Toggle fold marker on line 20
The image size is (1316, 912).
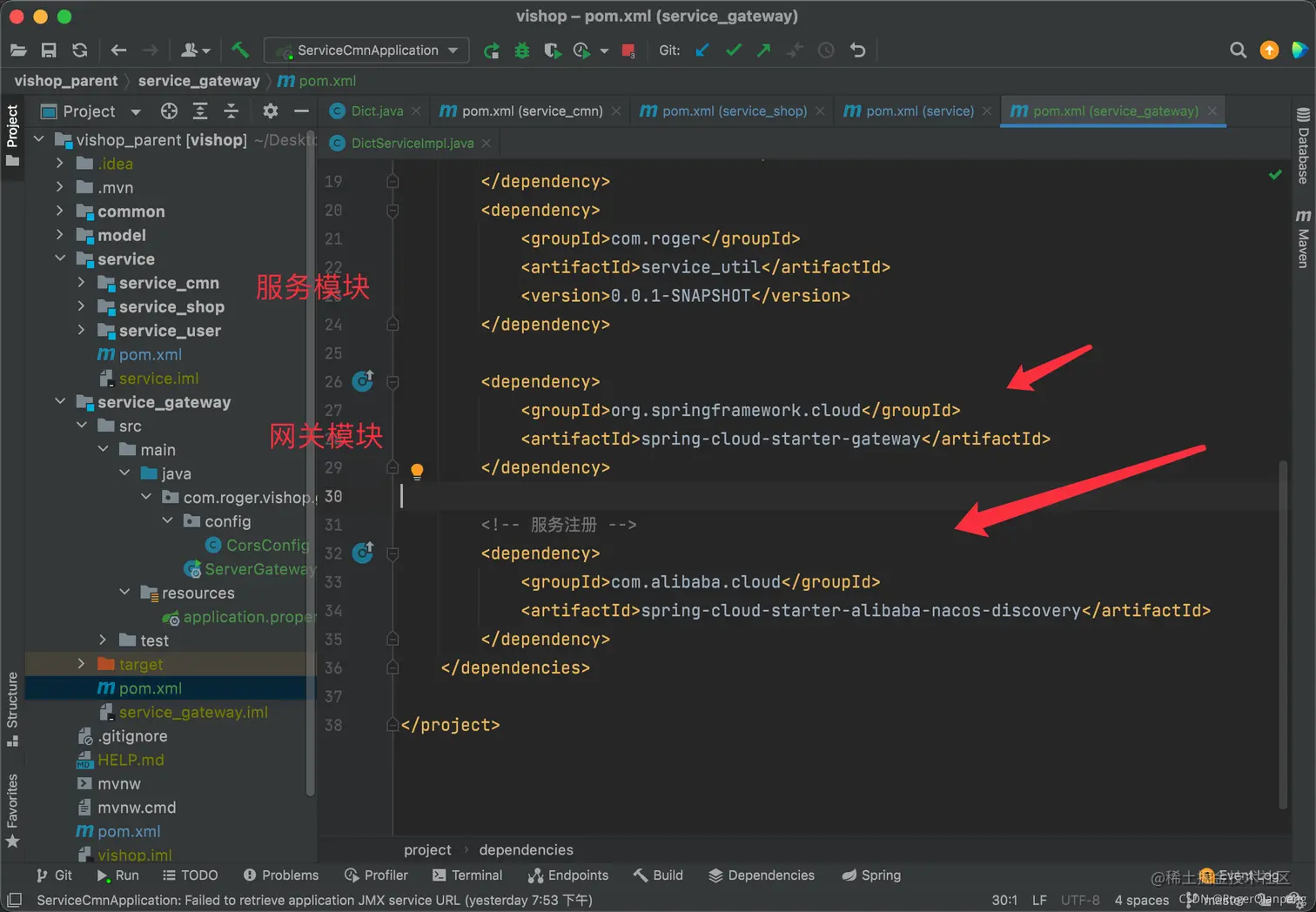pyautogui.click(x=393, y=210)
